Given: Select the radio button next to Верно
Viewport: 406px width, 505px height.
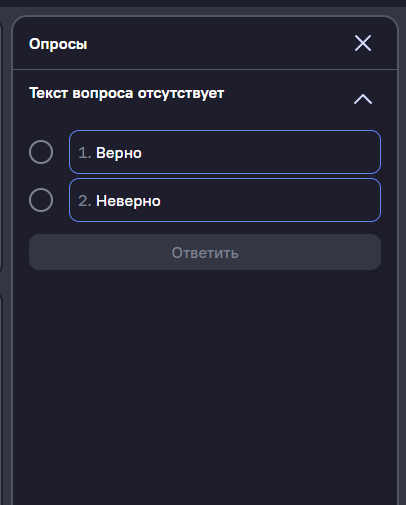Looking at the screenshot, I should point(41,152).
